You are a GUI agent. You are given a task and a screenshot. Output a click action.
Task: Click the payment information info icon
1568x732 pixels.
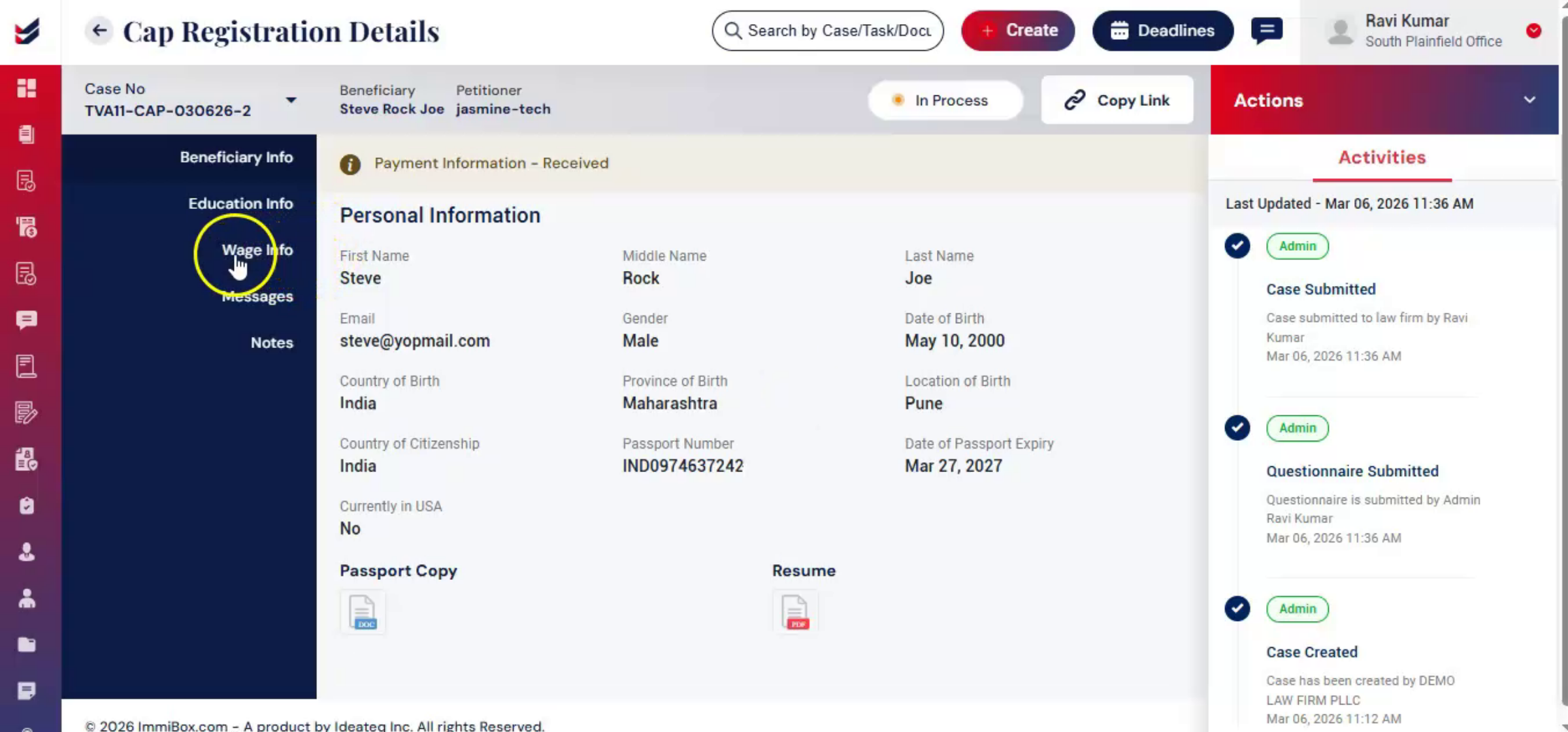(x=350, y=164)
